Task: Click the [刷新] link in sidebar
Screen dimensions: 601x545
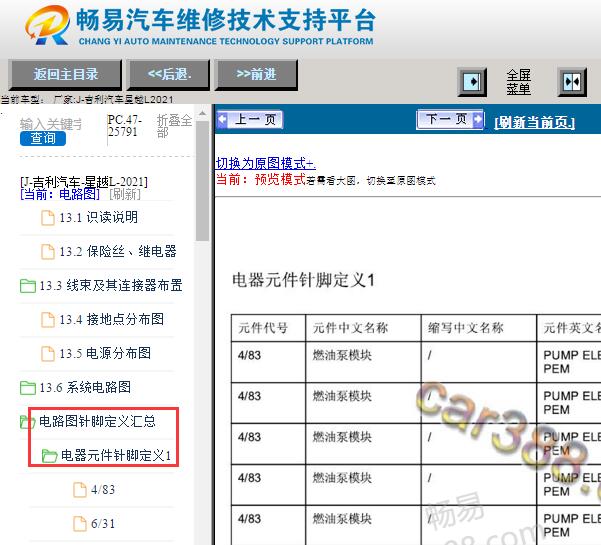Action: (125, 194)
